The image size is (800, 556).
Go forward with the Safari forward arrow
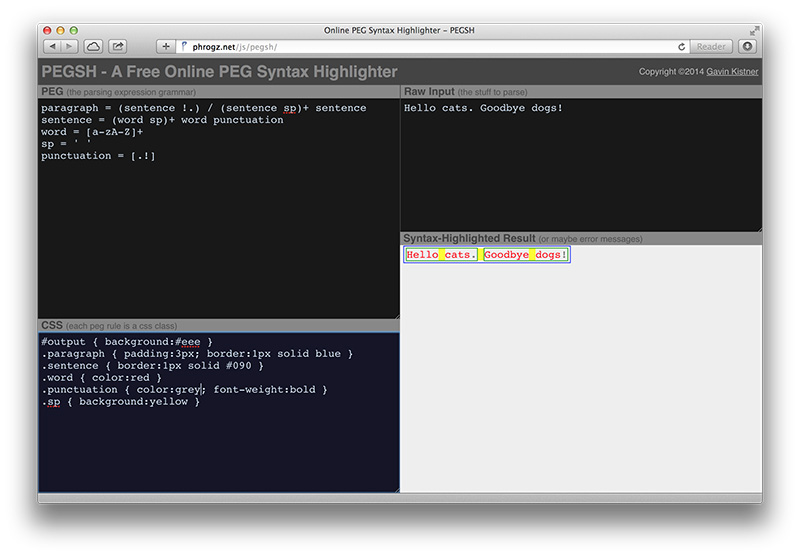click(x=69, y=46)
